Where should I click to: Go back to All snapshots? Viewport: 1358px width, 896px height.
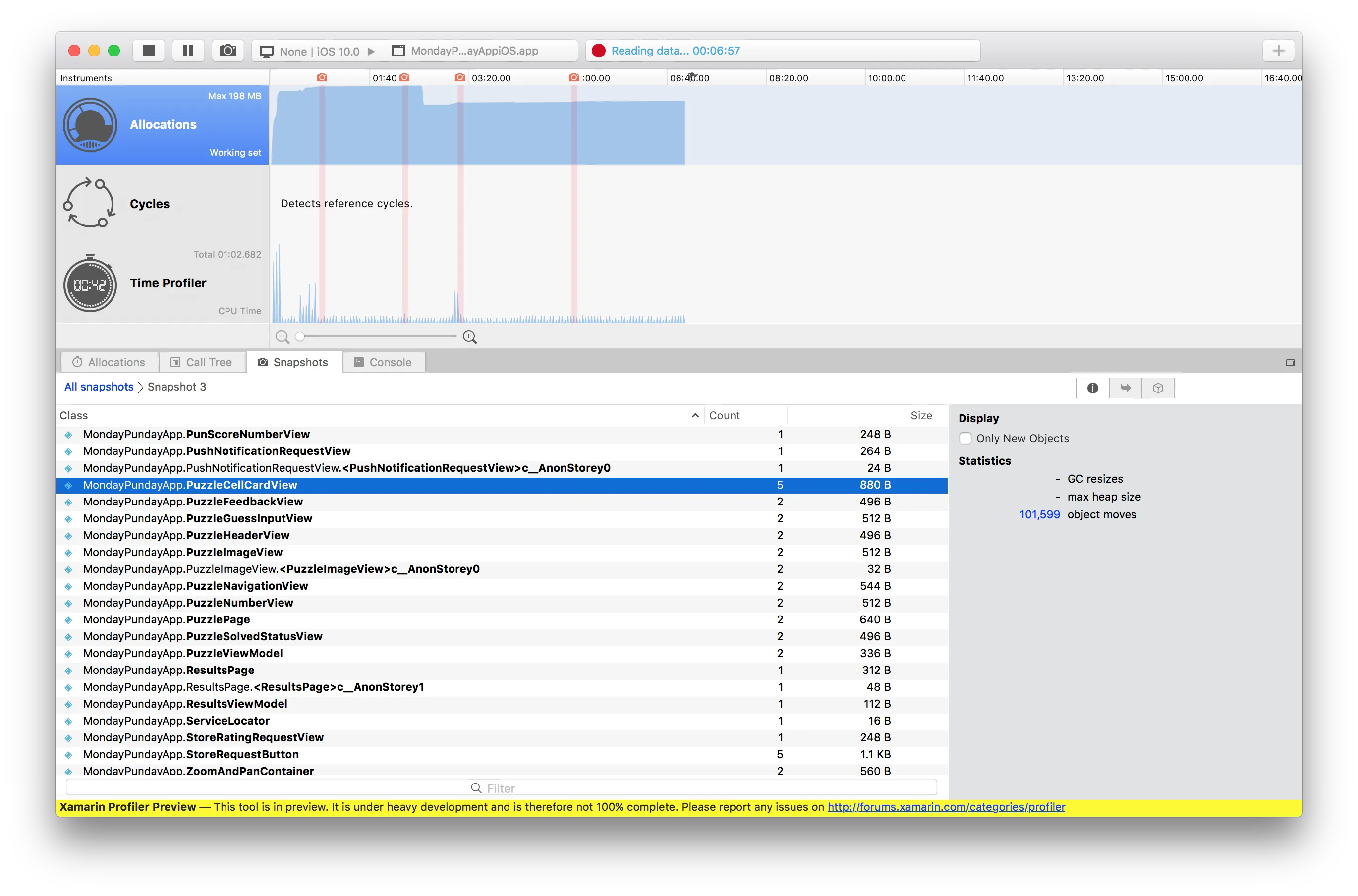coord(99,387)
